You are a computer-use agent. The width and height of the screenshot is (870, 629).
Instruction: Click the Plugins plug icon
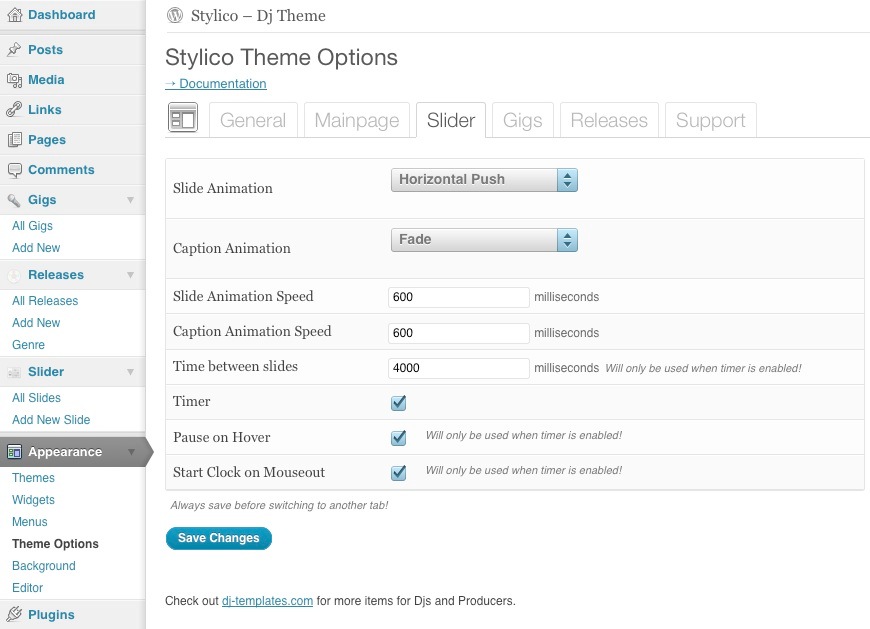[x=14, y=615]
